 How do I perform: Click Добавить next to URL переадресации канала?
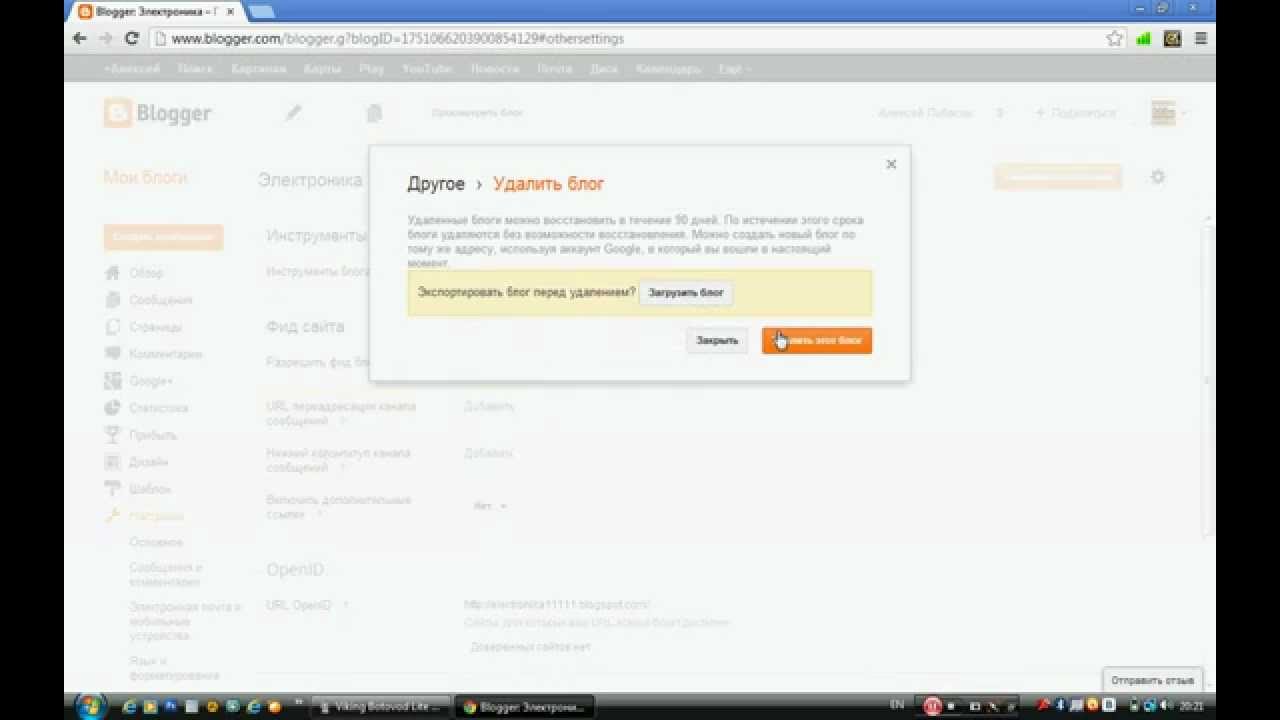click(x=489, y=407)
